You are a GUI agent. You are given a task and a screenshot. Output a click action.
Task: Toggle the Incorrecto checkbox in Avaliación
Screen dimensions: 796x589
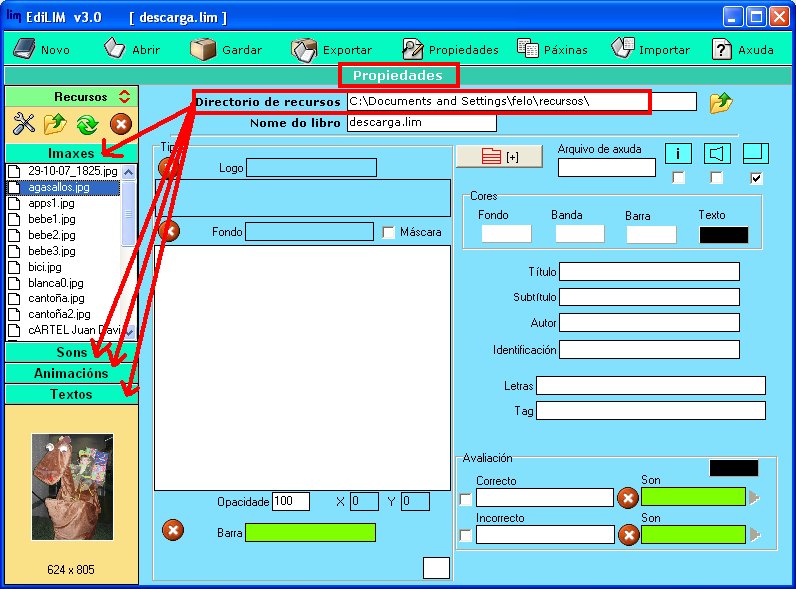coord(465,536)
